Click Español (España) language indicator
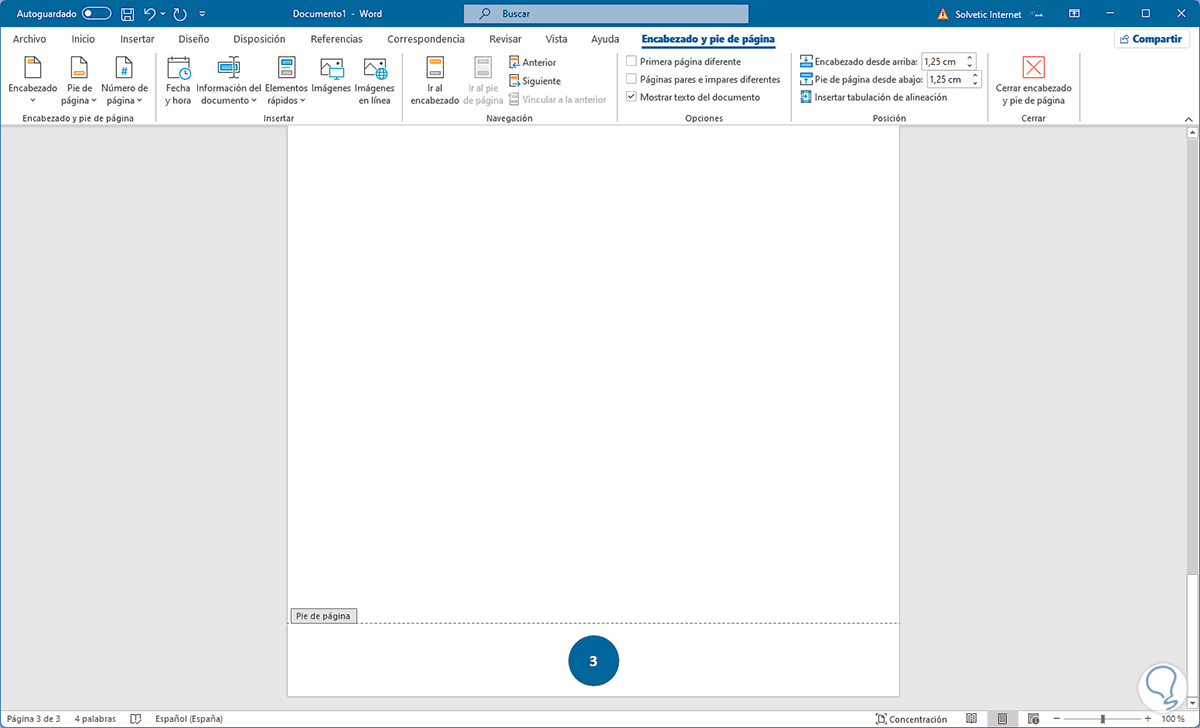 tap(188, 718)
